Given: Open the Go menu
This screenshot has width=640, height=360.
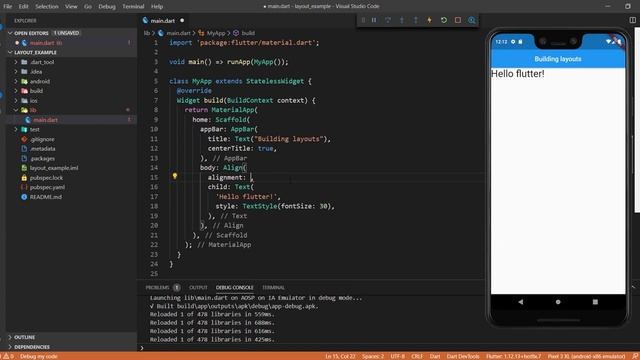Looking at the screenshot, I should pos(88,7).
